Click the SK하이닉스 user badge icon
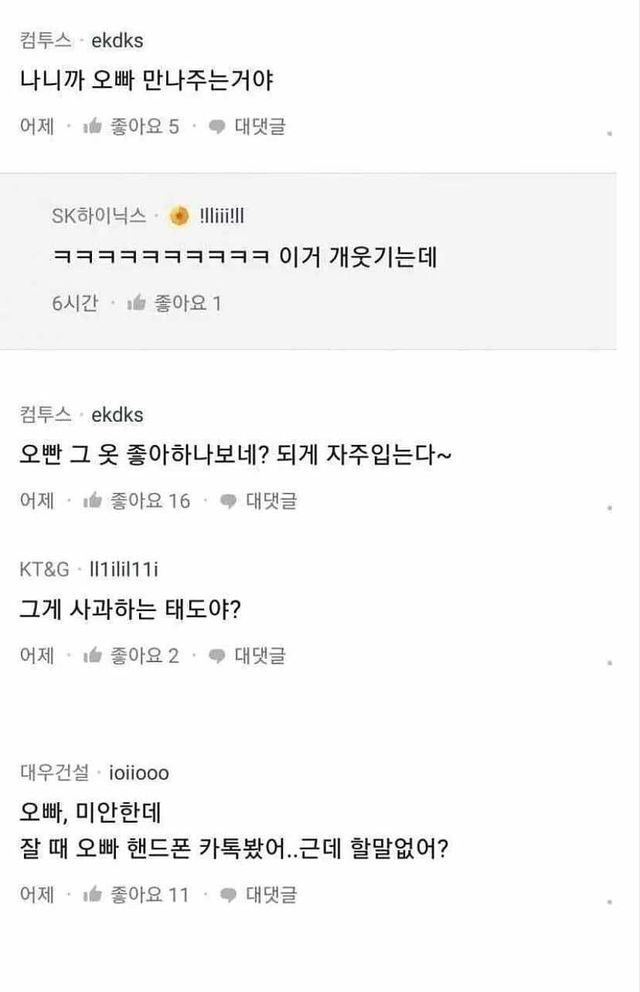Image resolution: width=640 pixels, height=992 pixels. (x=178, y=216)
